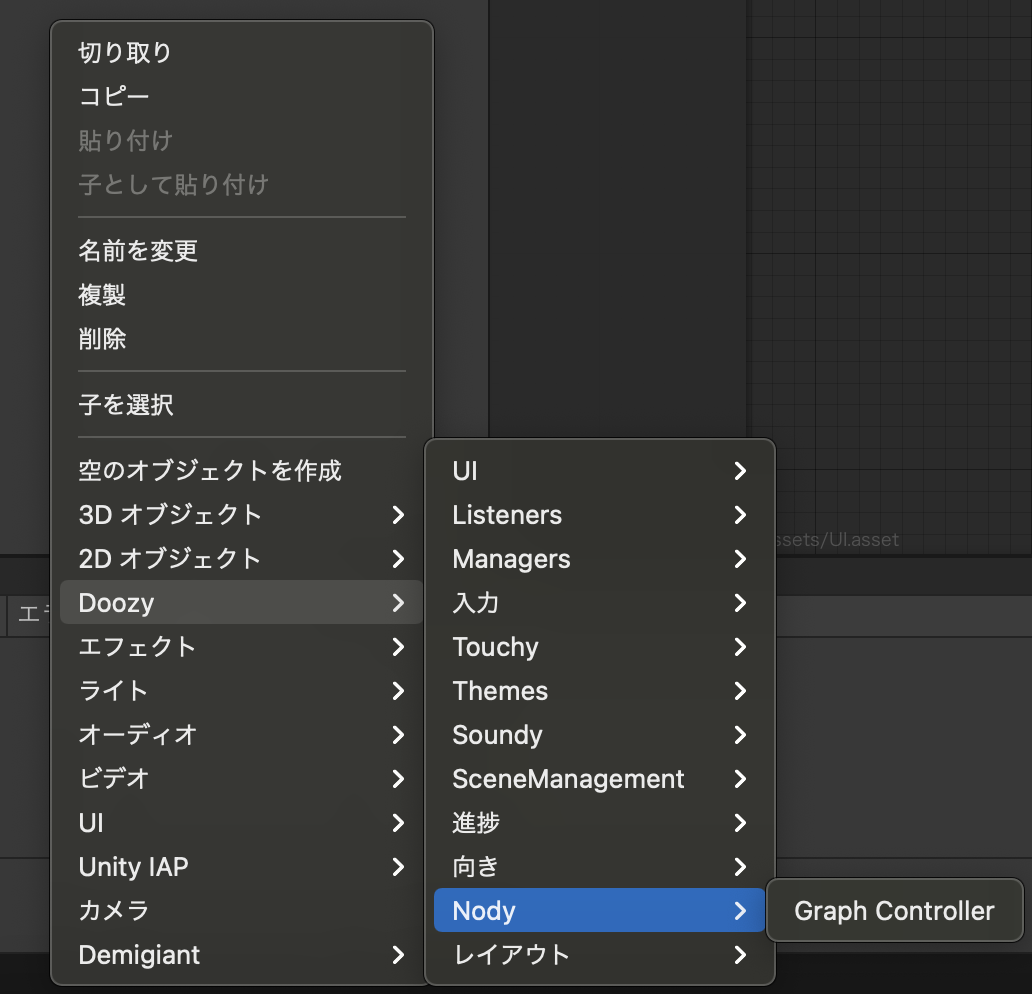The height and width of the screenshot is (994, 1032).
Task: Open the Touchy submenu
Action: click(x=600, y=647)
